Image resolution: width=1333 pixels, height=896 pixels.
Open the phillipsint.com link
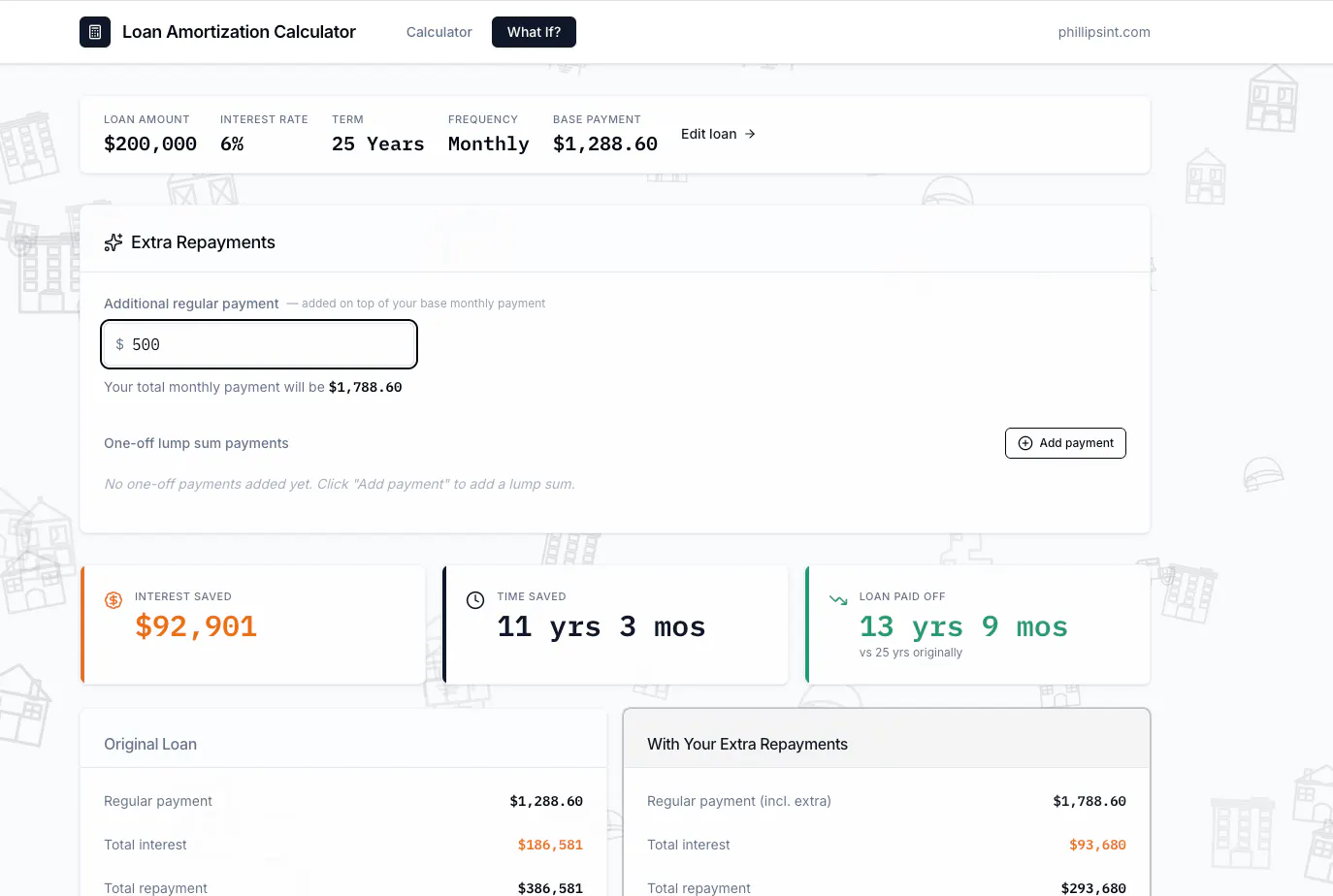pyautogui.click(x=1104, y=32)
